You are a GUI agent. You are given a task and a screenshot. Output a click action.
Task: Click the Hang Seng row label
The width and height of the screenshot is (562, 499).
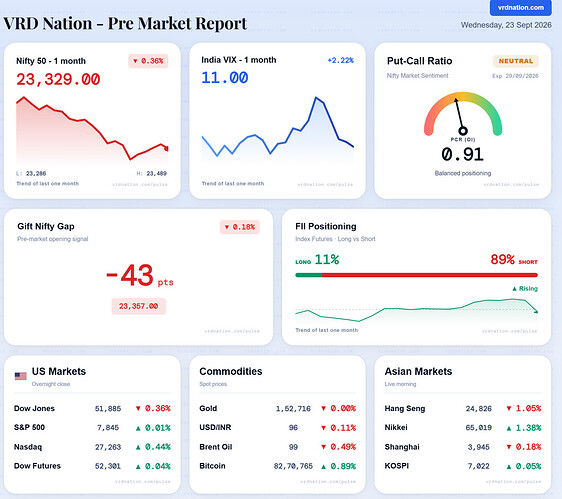pyautogui.click(x=405, y=409)
